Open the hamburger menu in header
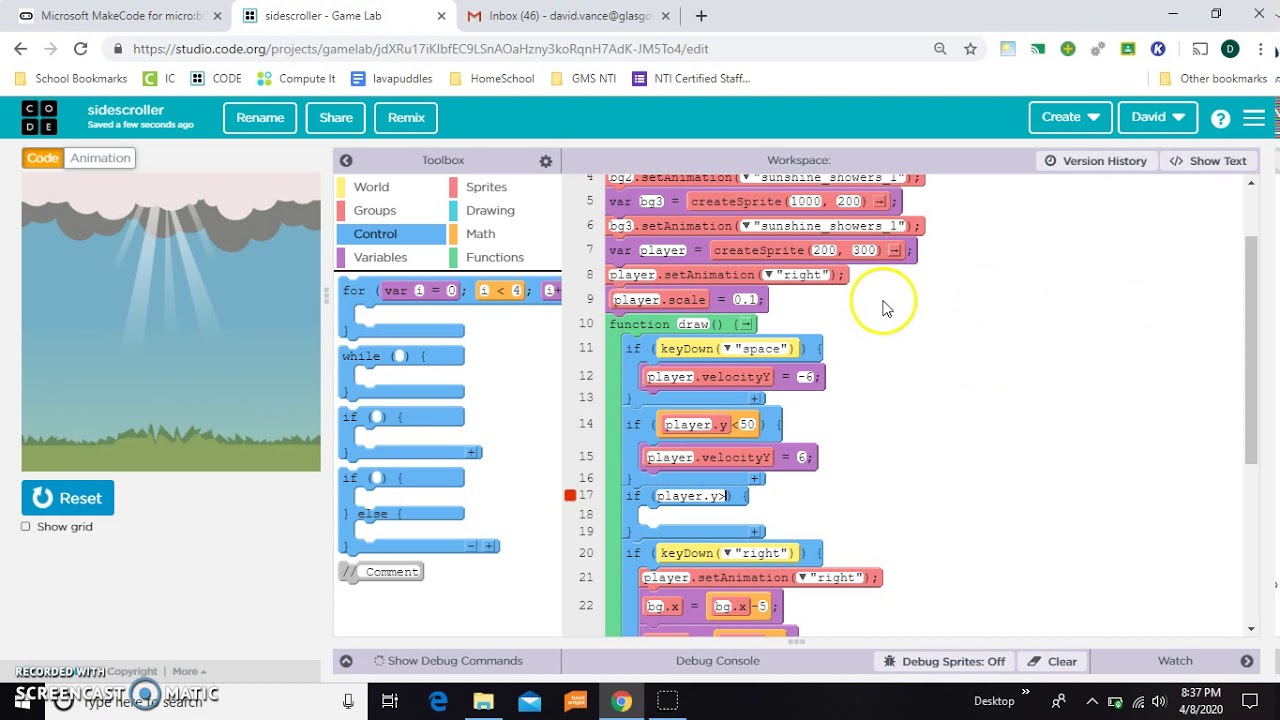The width and height of the screenshot is (1280, 720). pos(1254,118)
